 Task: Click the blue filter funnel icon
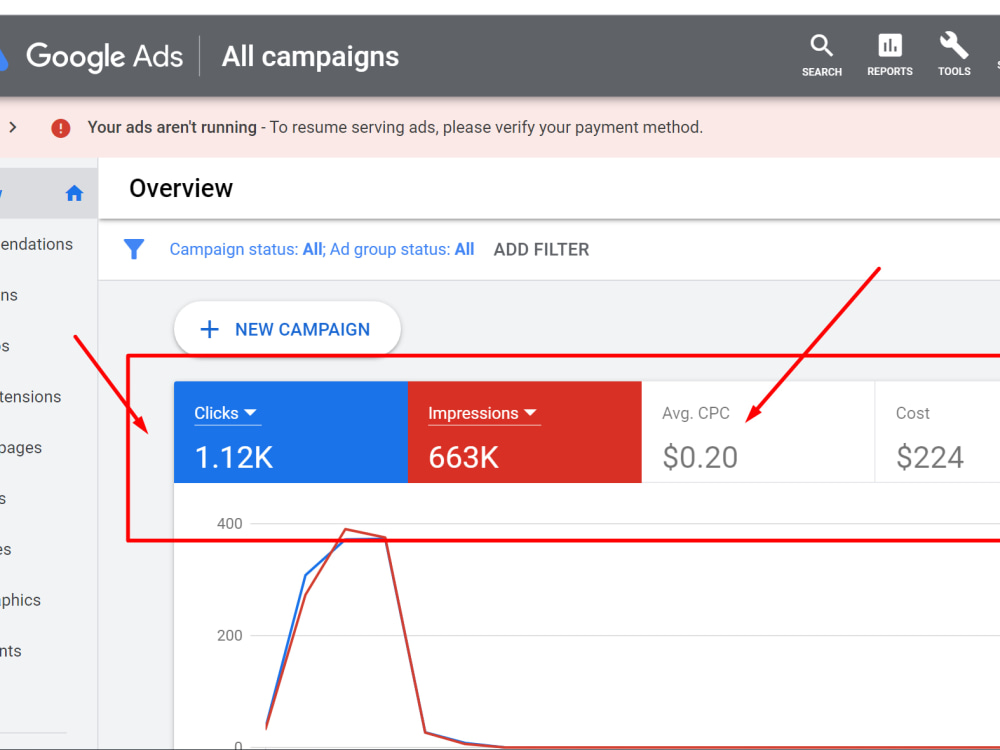click(134, 249)
